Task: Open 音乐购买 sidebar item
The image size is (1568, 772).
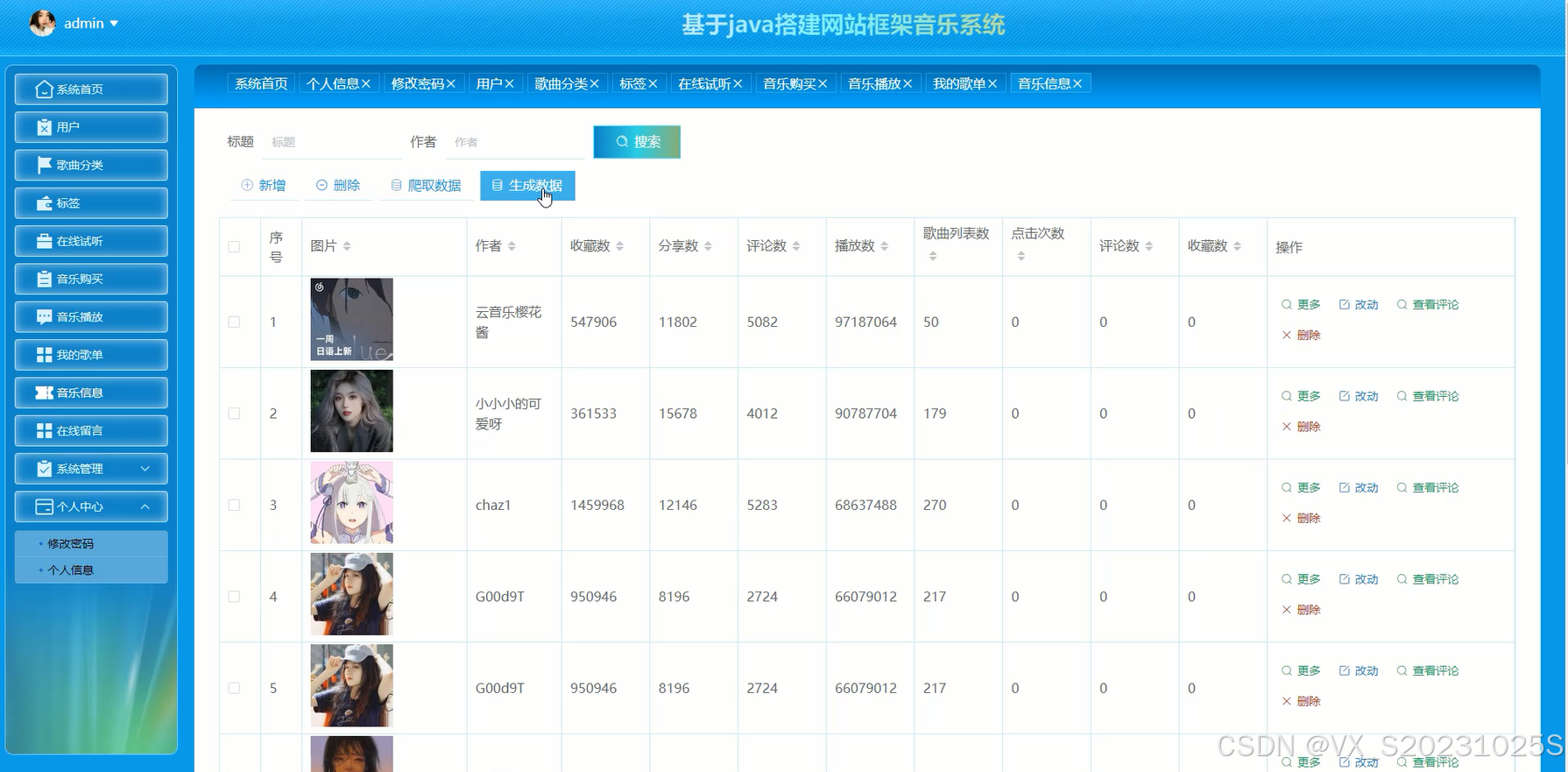Action: (x=91, y=279)
